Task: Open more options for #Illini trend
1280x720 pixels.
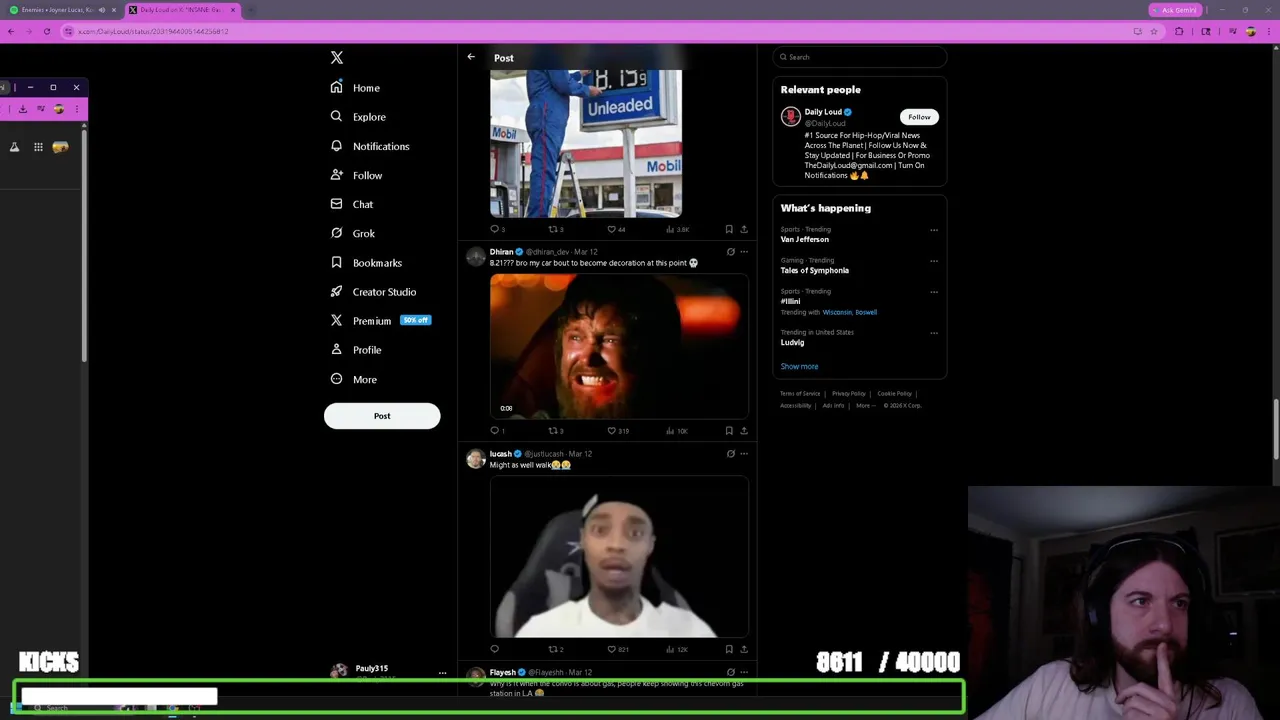Action: coord(934,292)
